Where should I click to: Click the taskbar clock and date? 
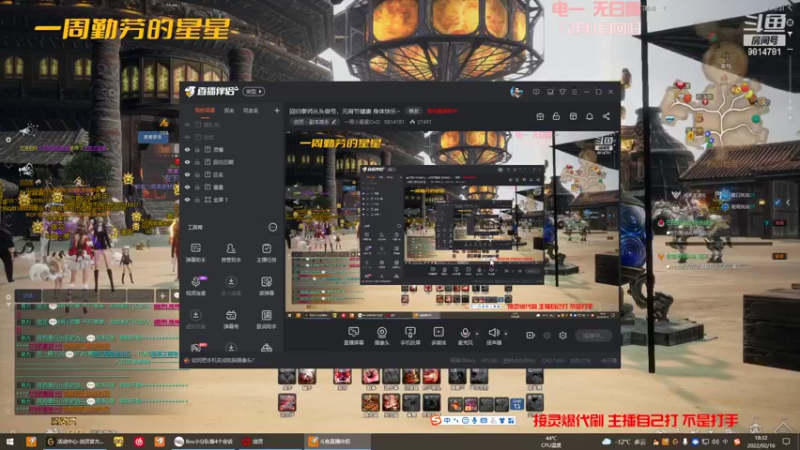click(x=761, y=442)
